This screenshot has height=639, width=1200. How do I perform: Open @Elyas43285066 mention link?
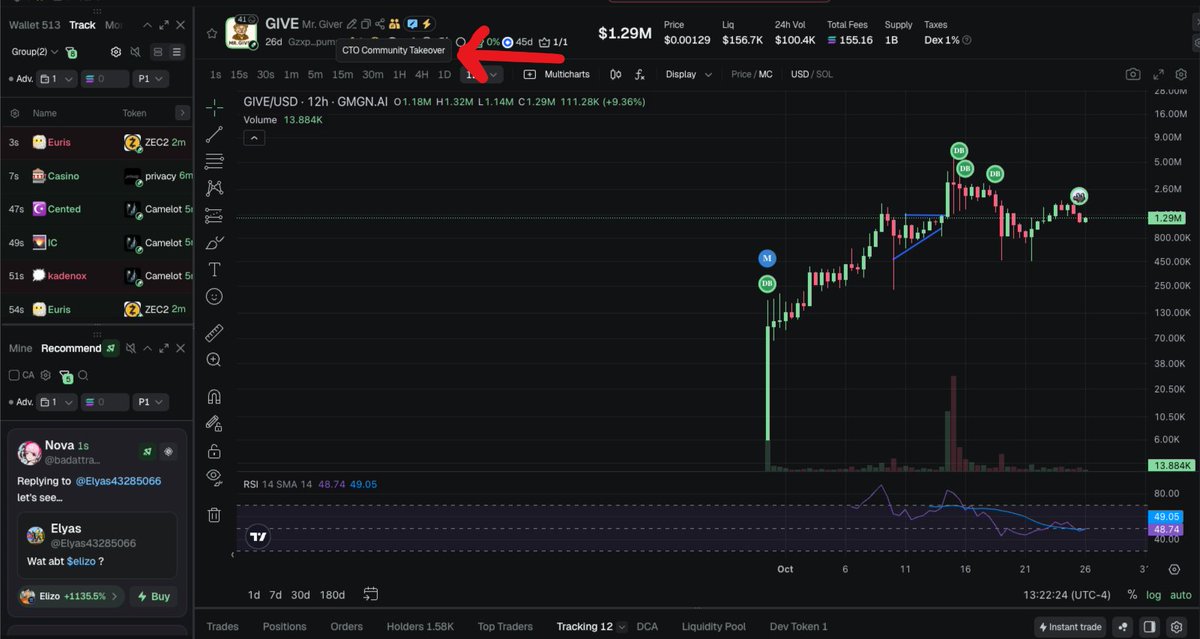point(118,482)
